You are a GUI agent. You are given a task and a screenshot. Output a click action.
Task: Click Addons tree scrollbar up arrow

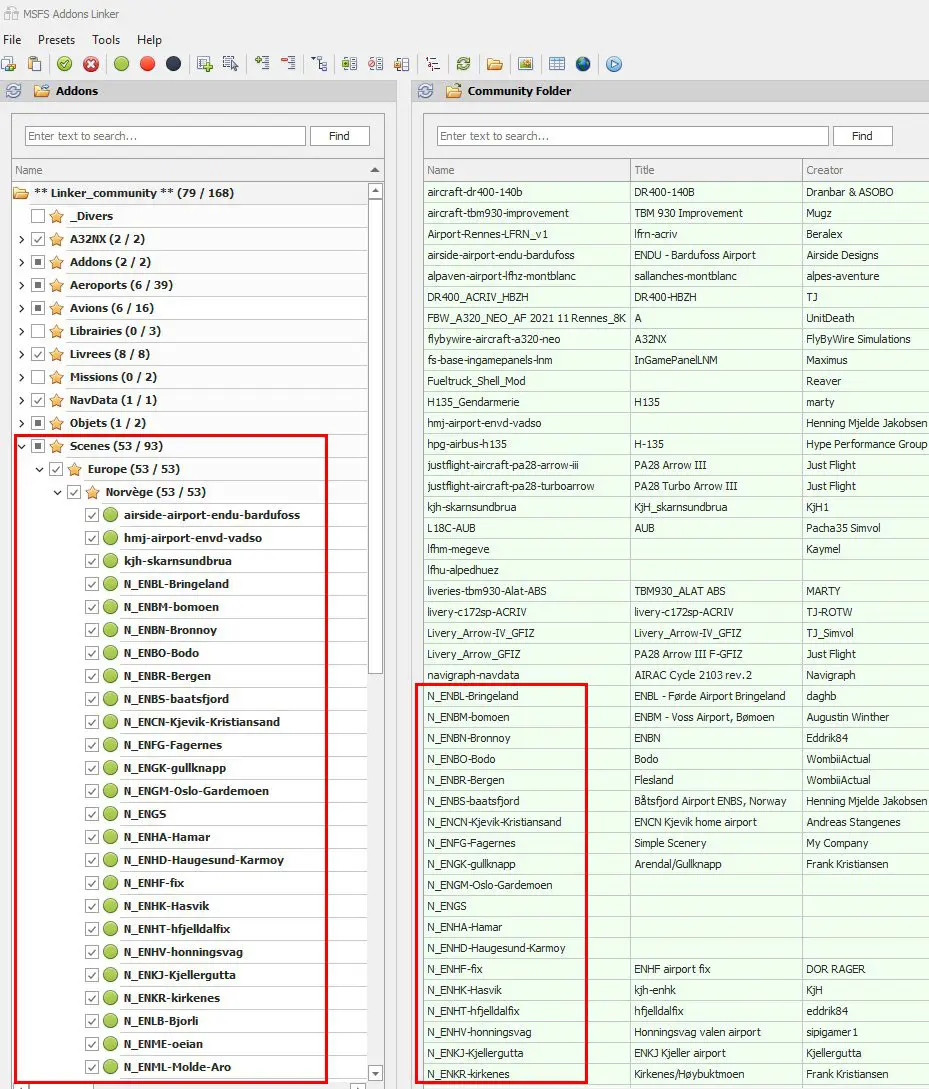click(x=376, y=191)
